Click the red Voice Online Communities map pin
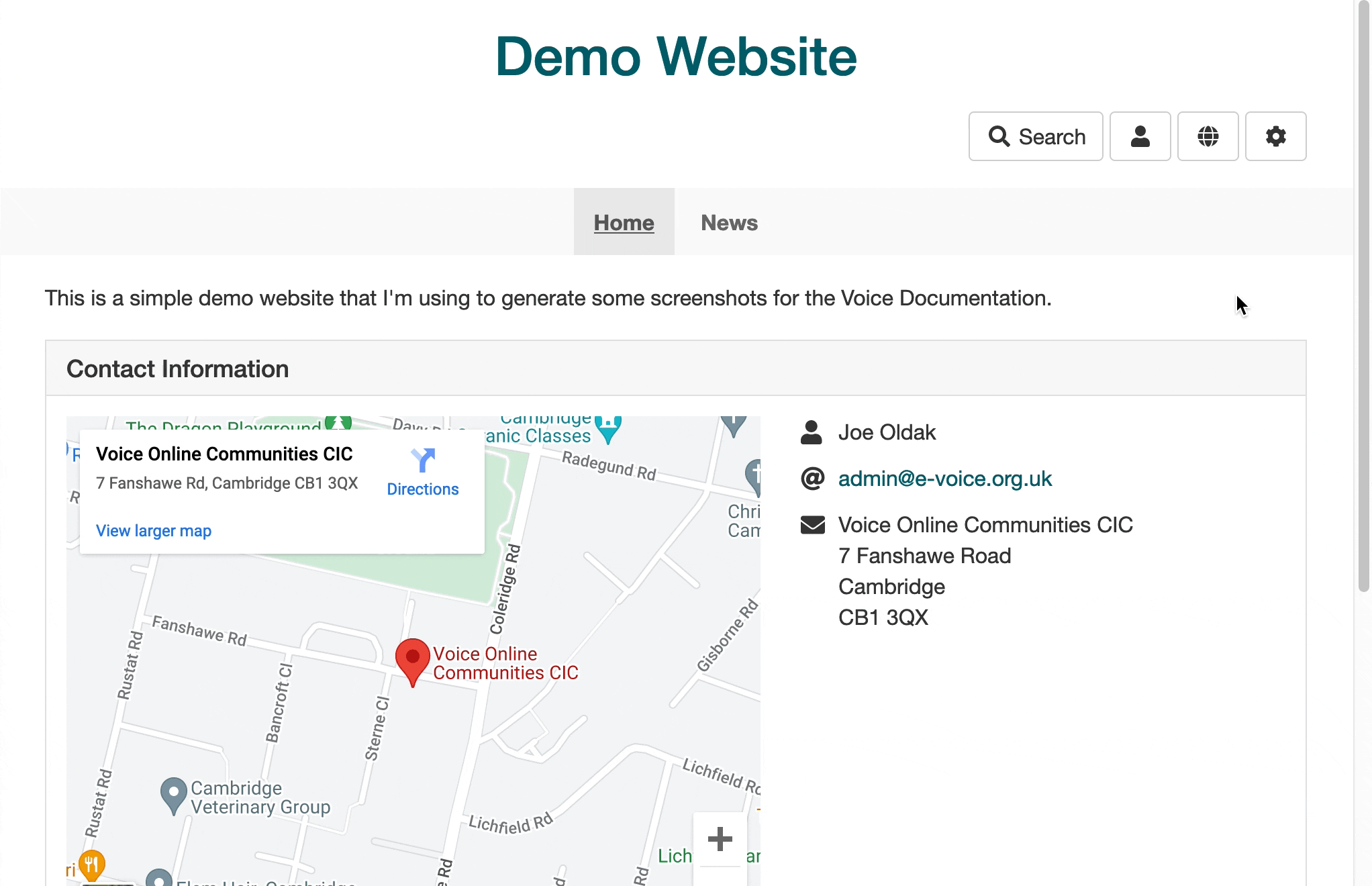Screen dimensions: 1372x886 (x=412, y=658)
